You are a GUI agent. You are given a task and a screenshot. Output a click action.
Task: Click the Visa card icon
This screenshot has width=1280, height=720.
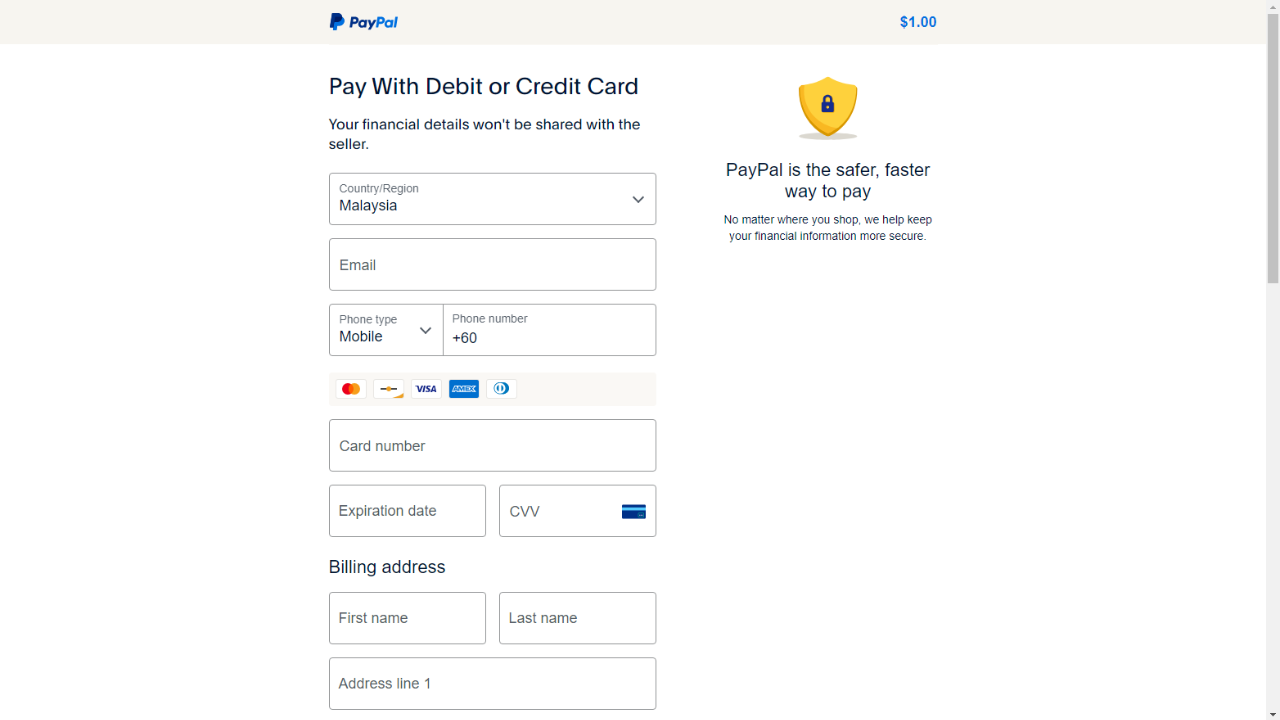pos(426,389)
